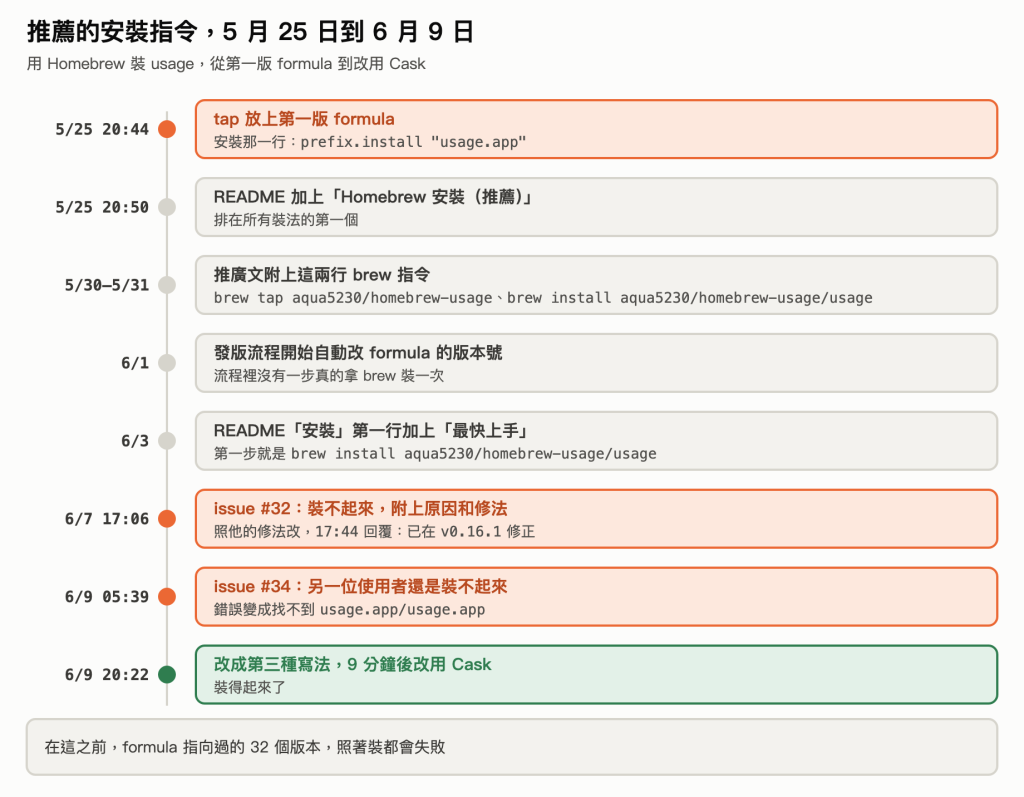Click the green title "改成第三種寫法，9 分鐘後改用 Cask"
Screen dimensions: 1024x797
[353, 664]
